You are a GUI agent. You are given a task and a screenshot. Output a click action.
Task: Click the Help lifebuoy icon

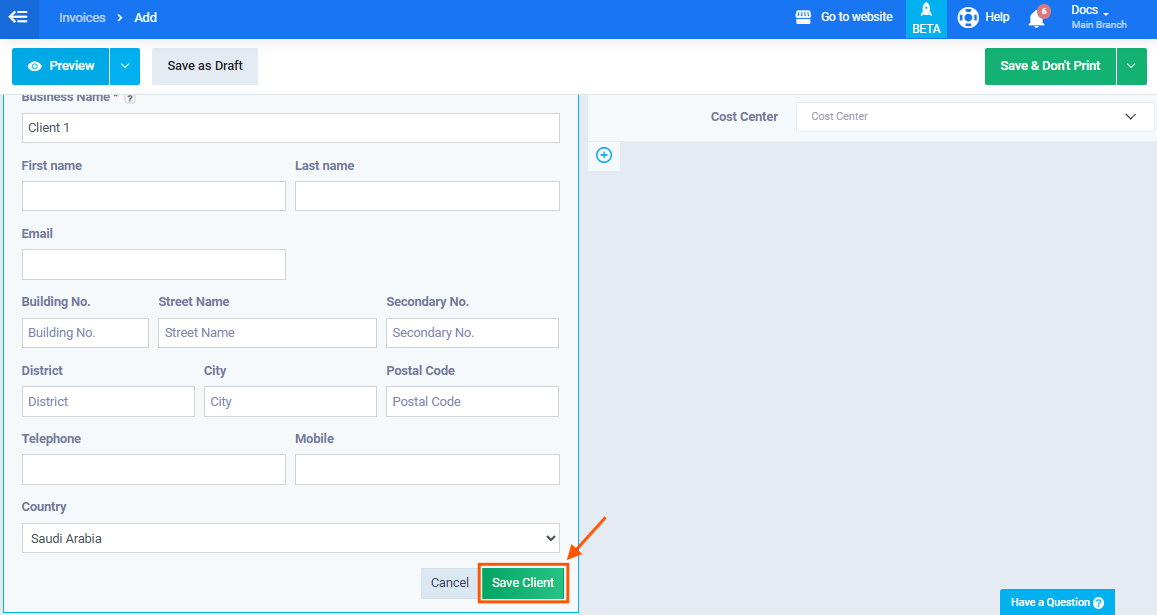967,17
